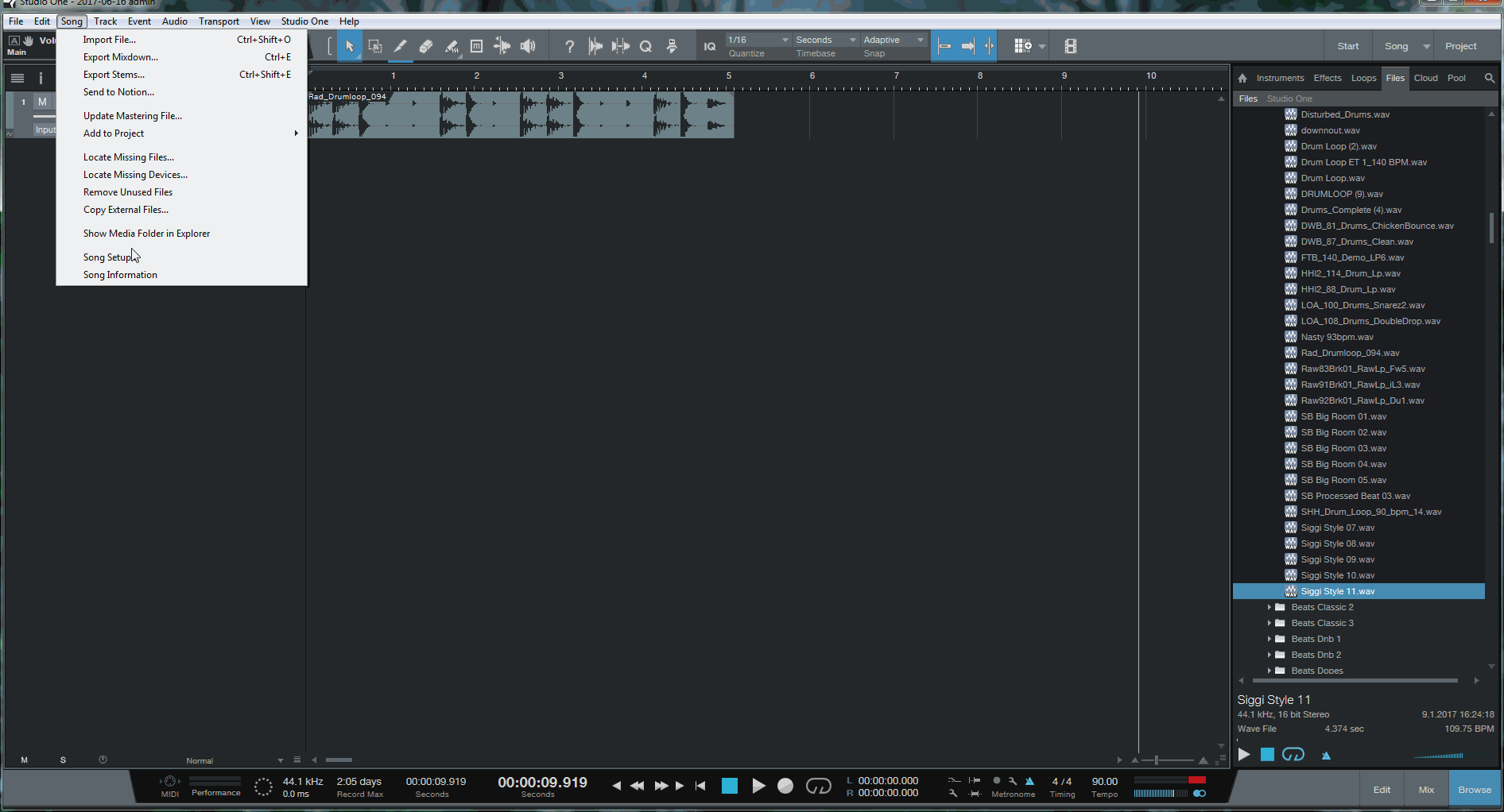Open the video player filmstrip icon
The height and width of the screenshot is (812, 1504).
coord(1071,46)
